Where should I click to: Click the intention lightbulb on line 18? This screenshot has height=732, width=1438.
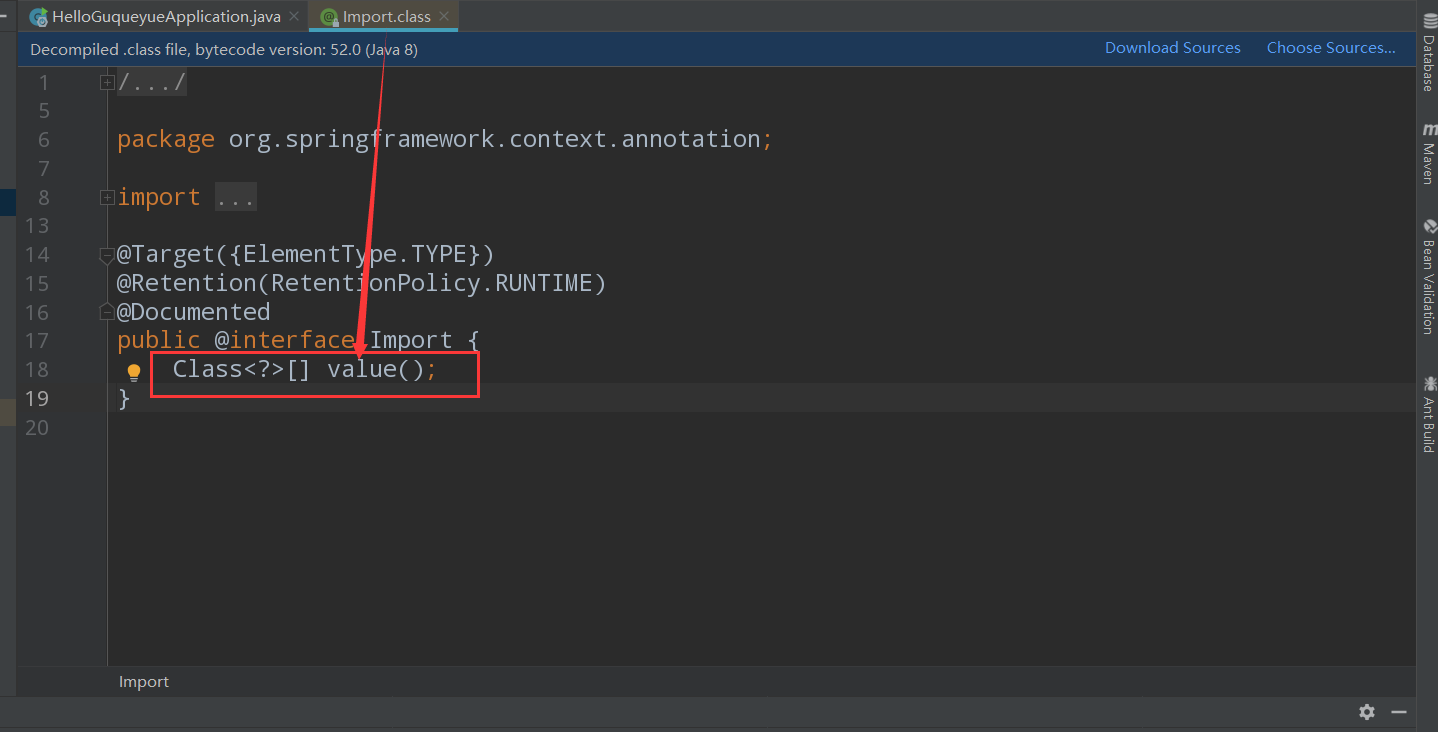133,371
